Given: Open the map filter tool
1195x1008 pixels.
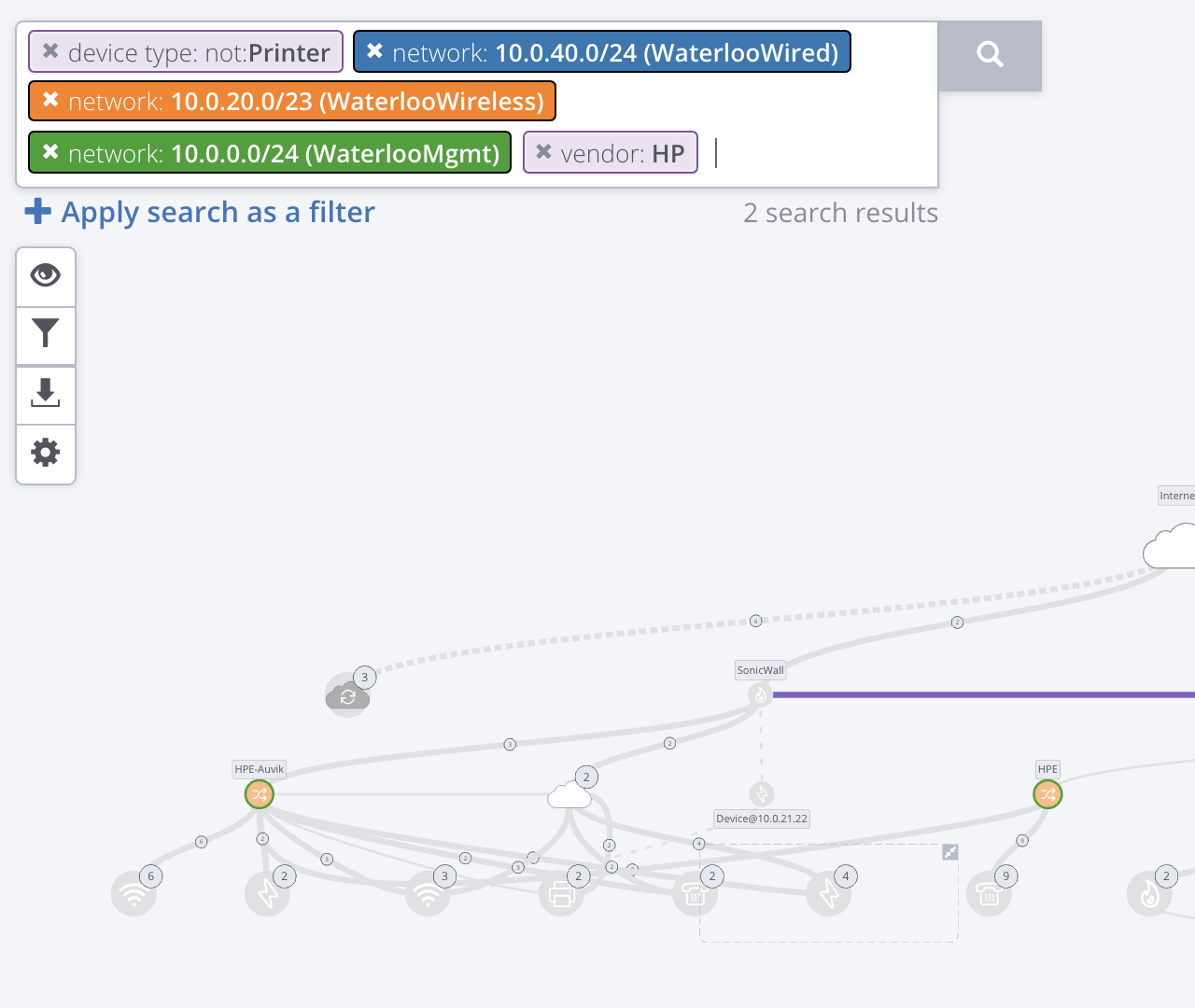Looking at the screenshot, I should coord(45,336).
